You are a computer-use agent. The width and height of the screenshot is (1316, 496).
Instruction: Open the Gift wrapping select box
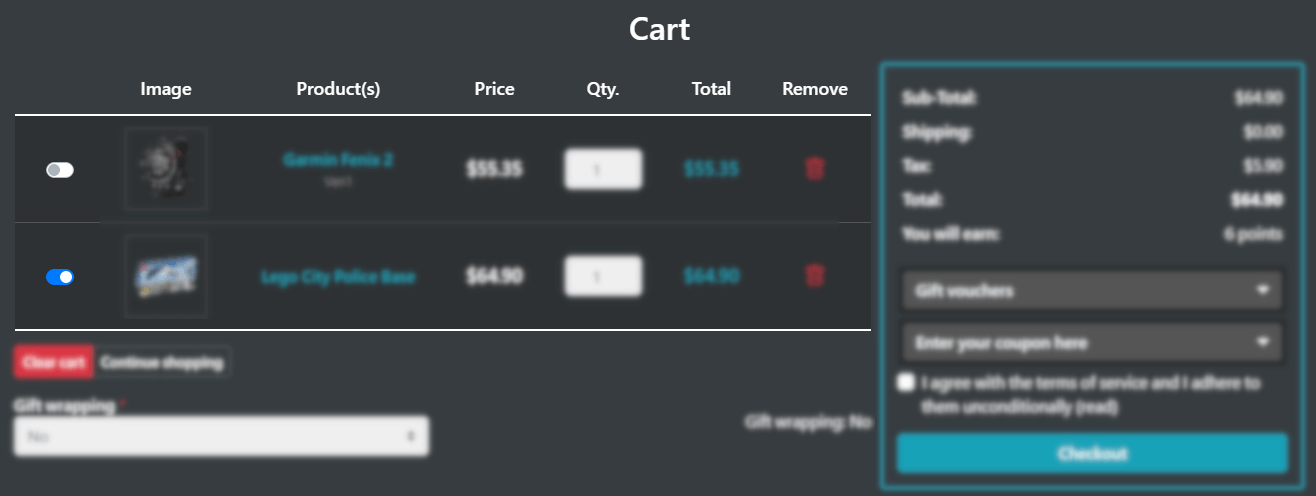[221, 436]
